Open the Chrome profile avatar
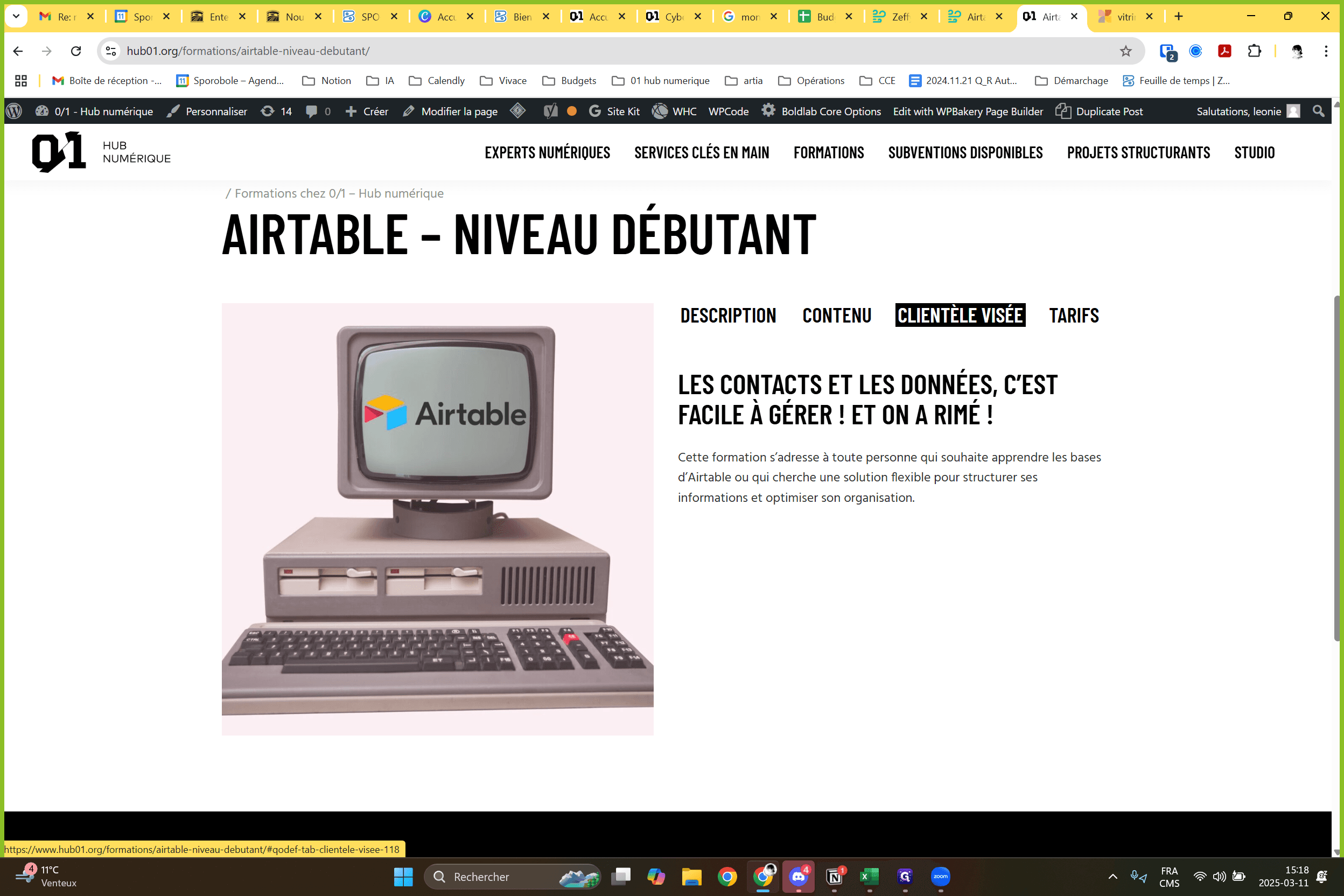The width and height of the screenshot is (1344, 896). pos(1297,51)
